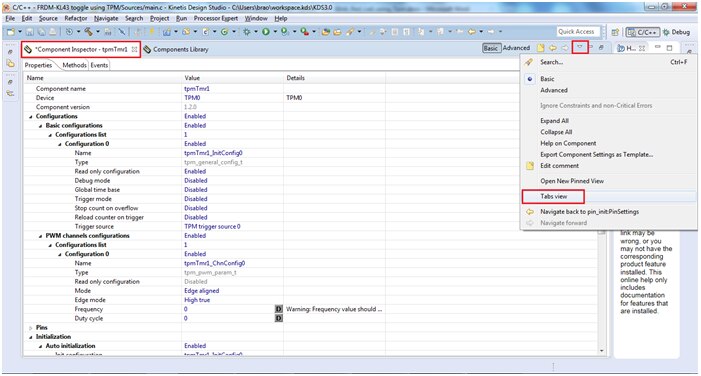The width and height of the screenshot is (701, 376).
Task: Switch to the Events tab
Action: pyautogui.click(x=99, y=65)
